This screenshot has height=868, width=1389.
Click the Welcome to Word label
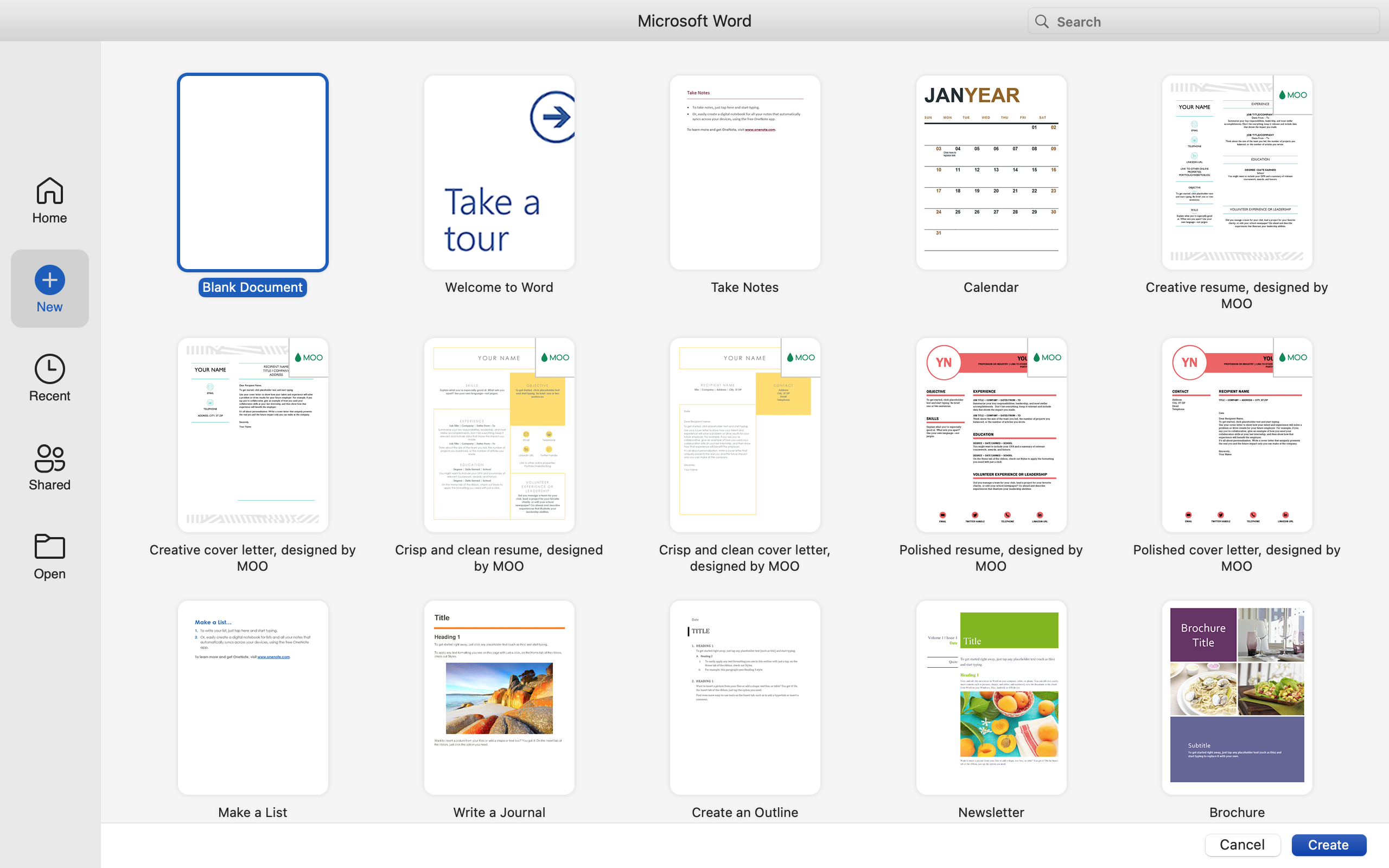point(499,287)
